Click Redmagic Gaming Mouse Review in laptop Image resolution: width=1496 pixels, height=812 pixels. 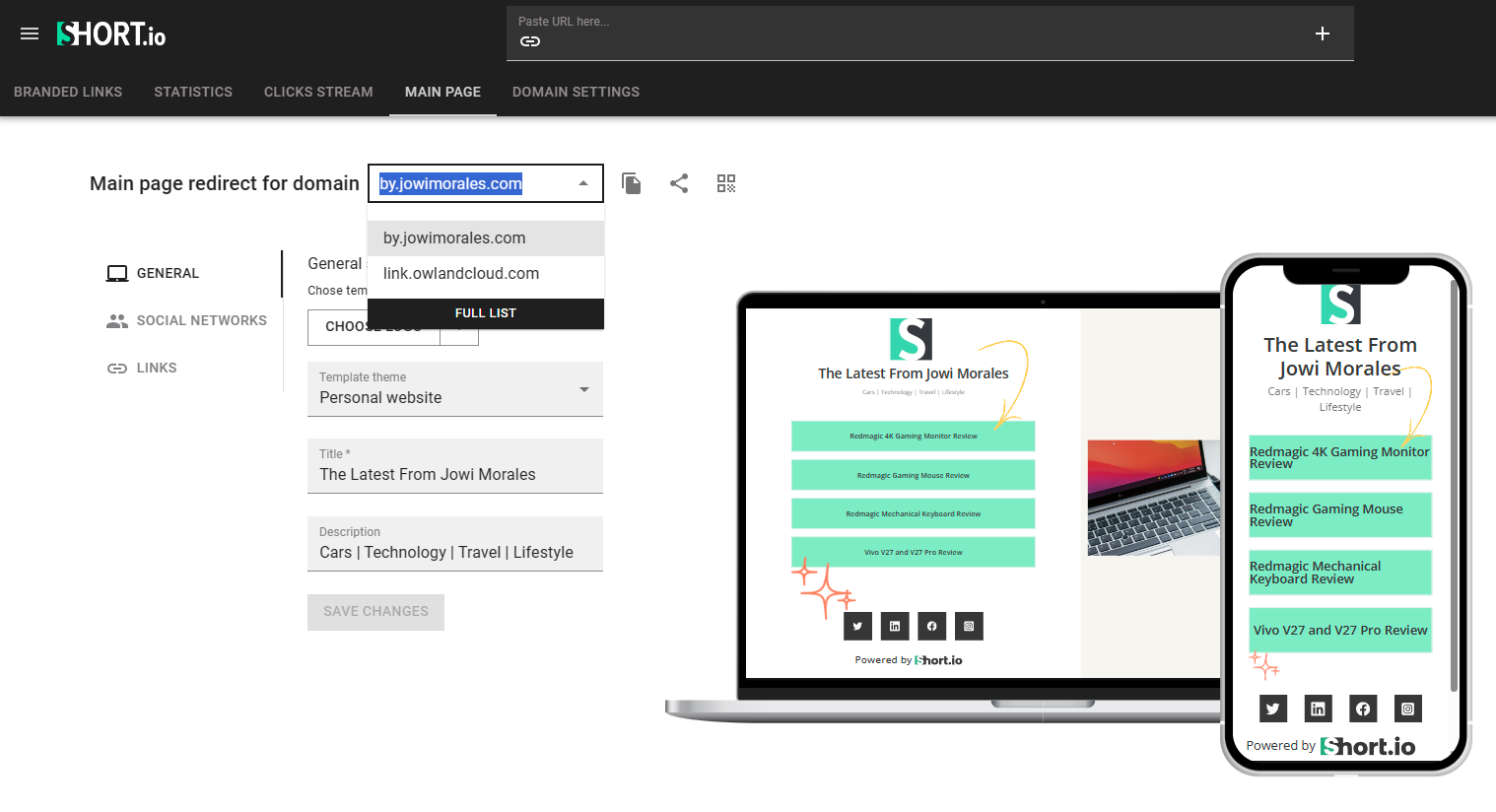(914, 475)
